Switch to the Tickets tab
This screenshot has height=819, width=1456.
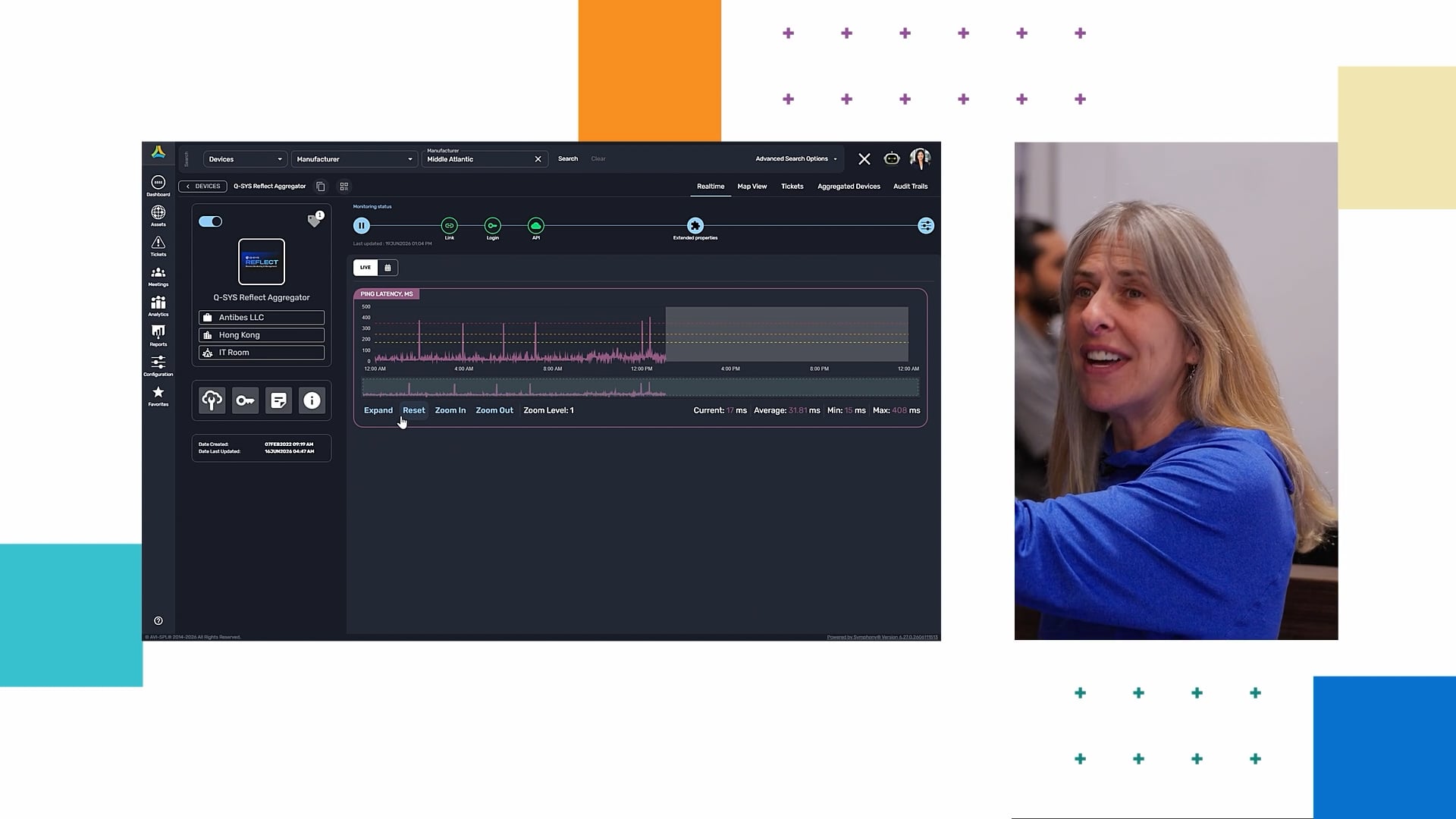[x=792, y=186]
